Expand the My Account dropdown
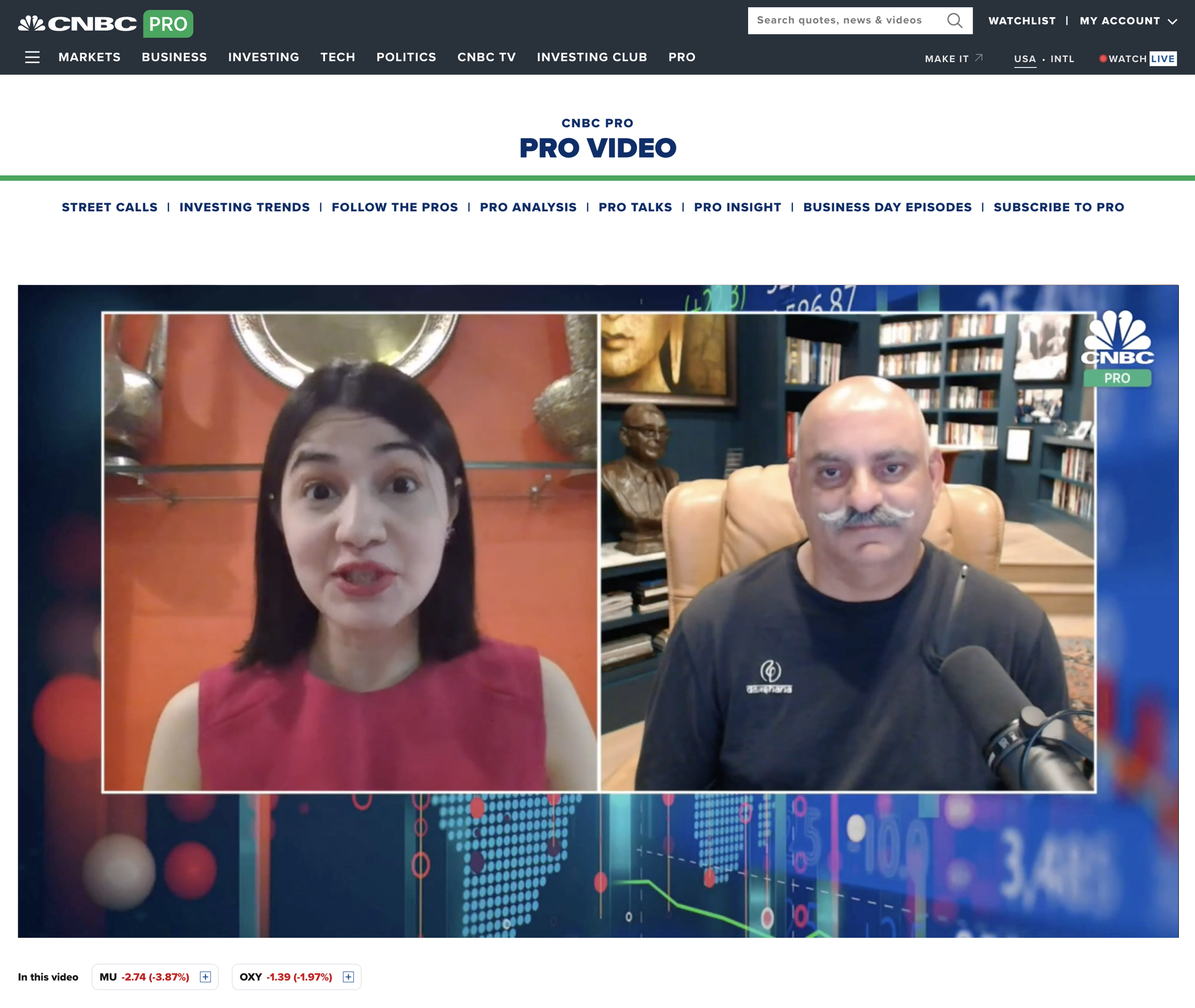1195x1008 pixels. pos(1128,21)
